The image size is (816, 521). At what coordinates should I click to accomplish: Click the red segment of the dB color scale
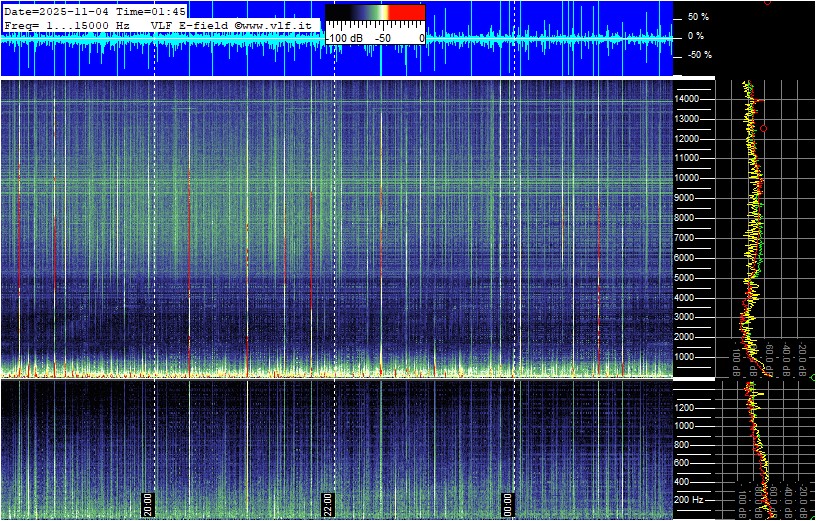pos(406,12)
